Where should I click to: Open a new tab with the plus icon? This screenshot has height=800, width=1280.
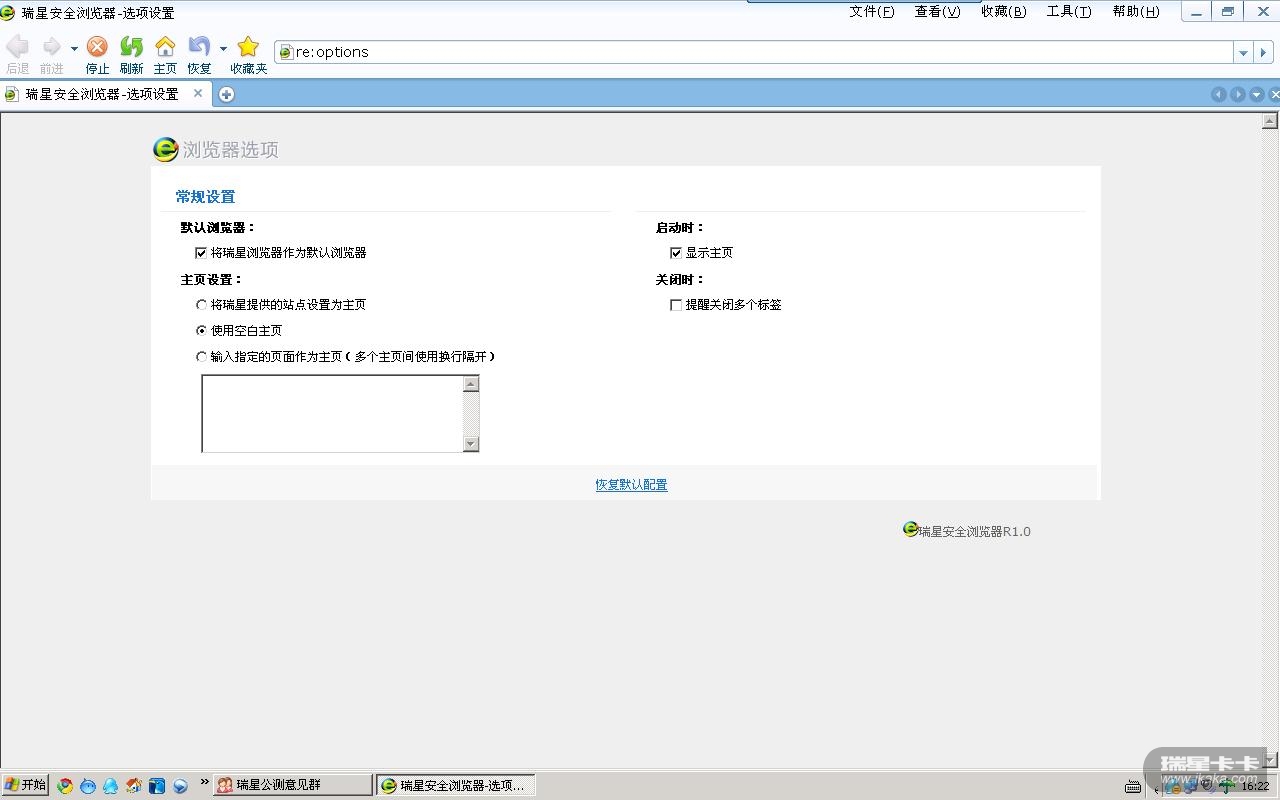(227, 94)
